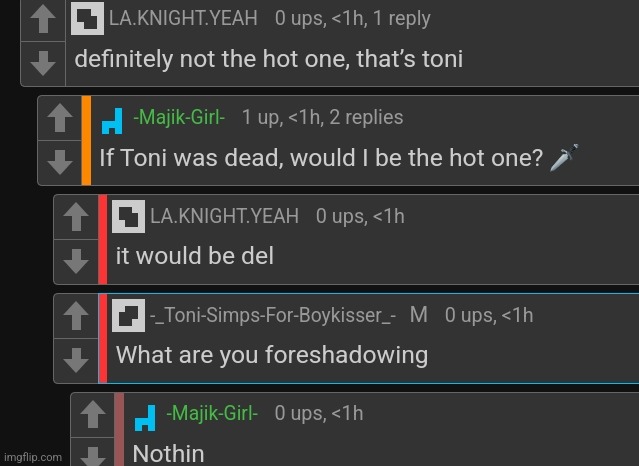Click Majik-Girl's blue avatar on dagger comment
This screenshot has height=466, width=639.
coord(112,121)
